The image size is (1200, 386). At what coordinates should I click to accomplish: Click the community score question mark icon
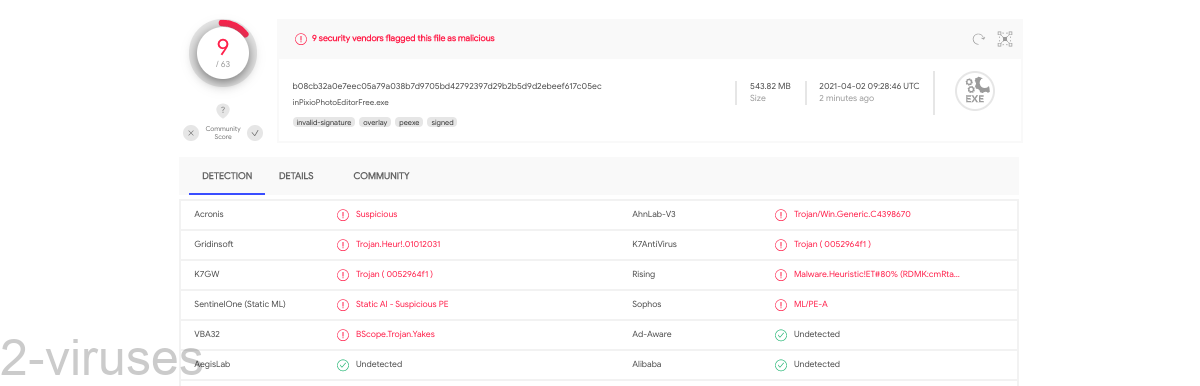[x=223, y=110]
